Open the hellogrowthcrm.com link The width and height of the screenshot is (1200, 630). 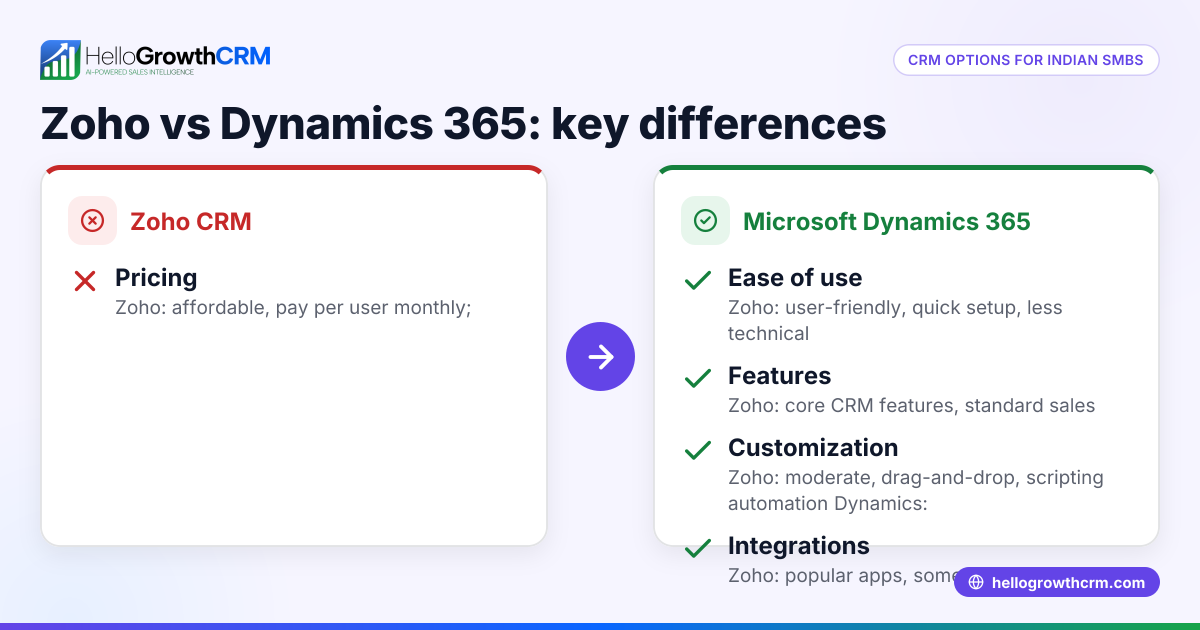point(1056,582)
